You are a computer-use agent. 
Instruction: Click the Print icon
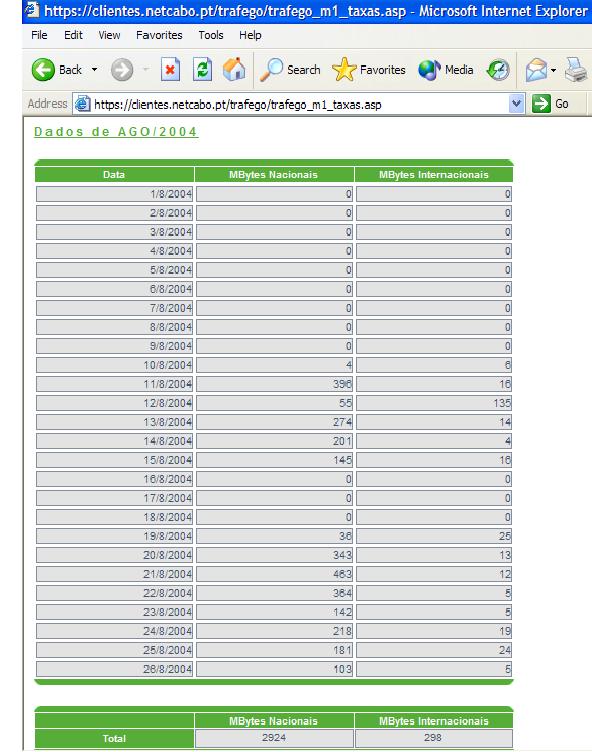(576, 70)
